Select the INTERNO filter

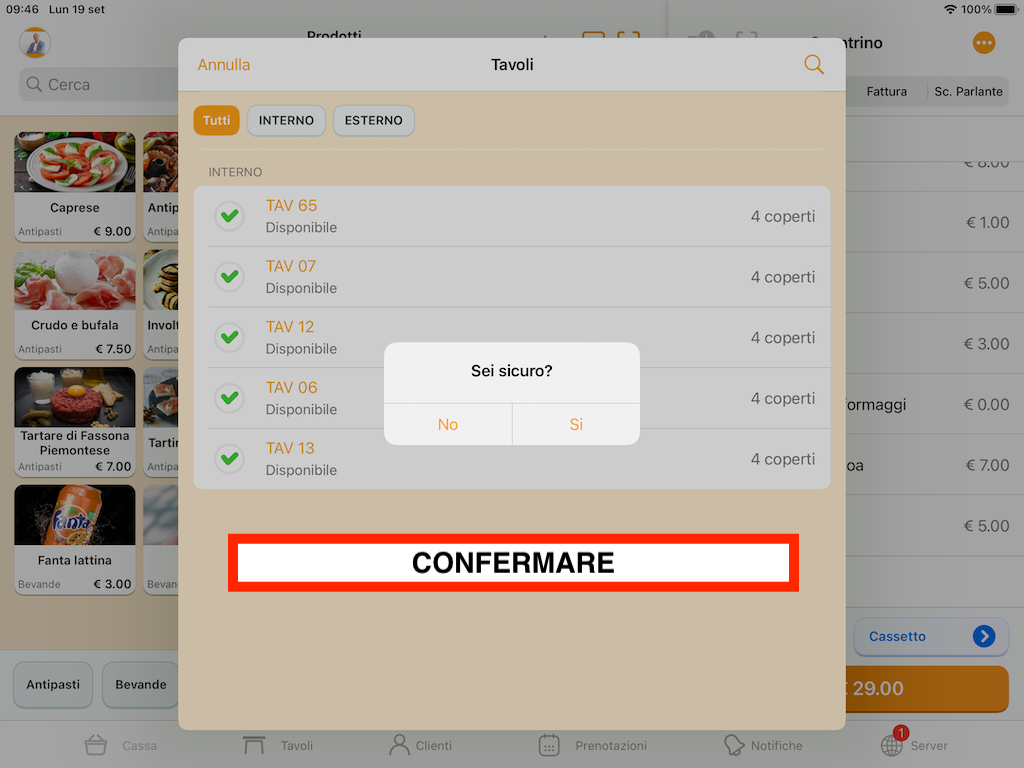[286, 120]
